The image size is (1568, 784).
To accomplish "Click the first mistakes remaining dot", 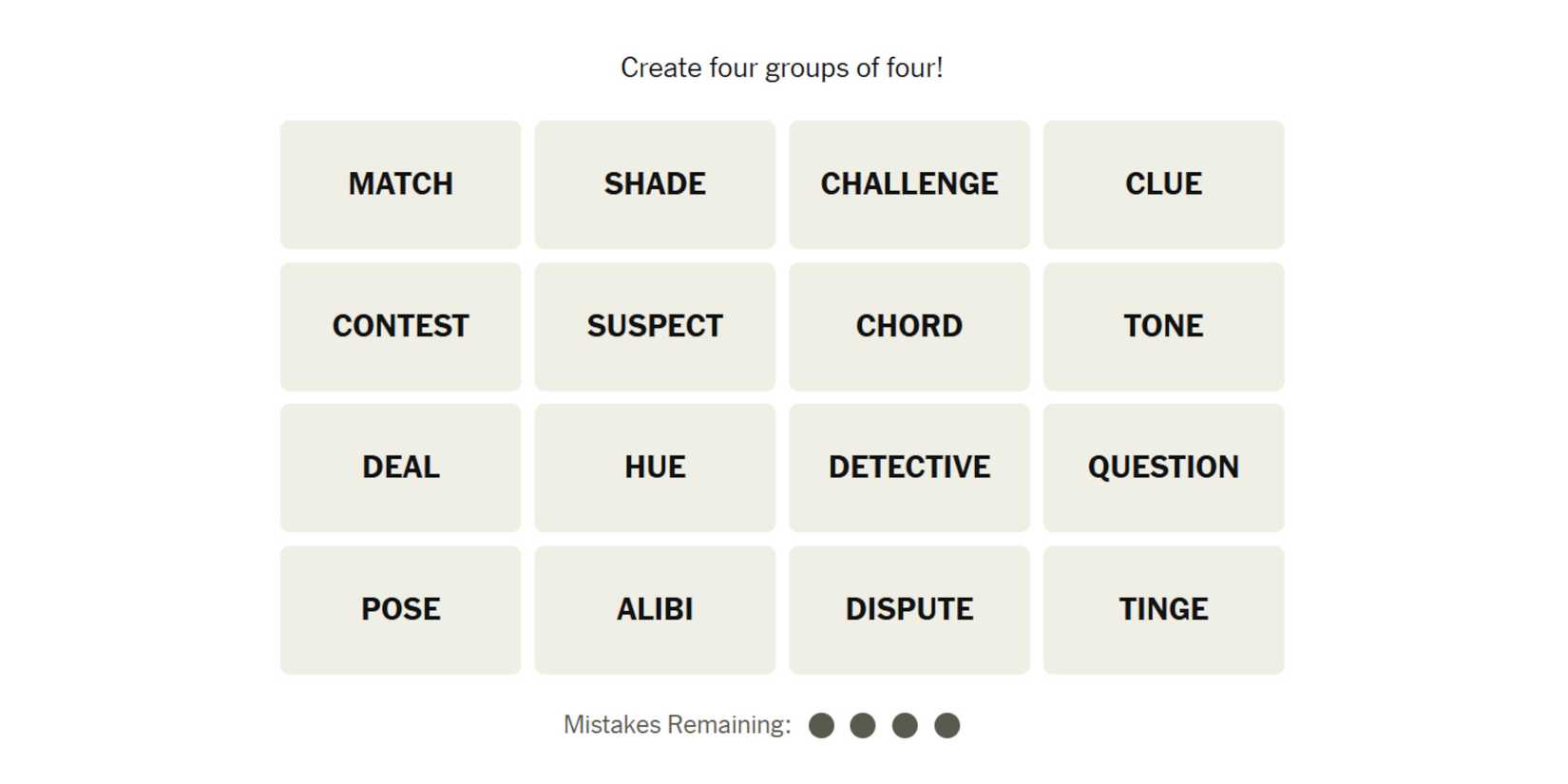I will 821,726.
